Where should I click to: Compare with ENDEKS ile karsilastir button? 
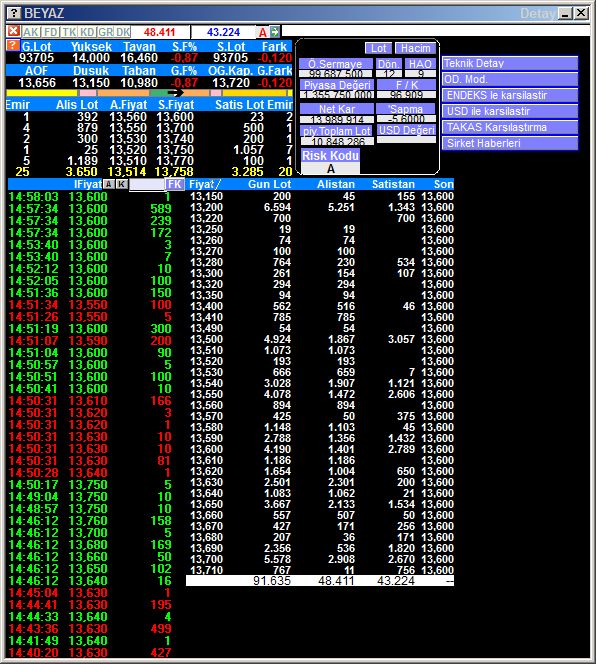pos(510,95)
